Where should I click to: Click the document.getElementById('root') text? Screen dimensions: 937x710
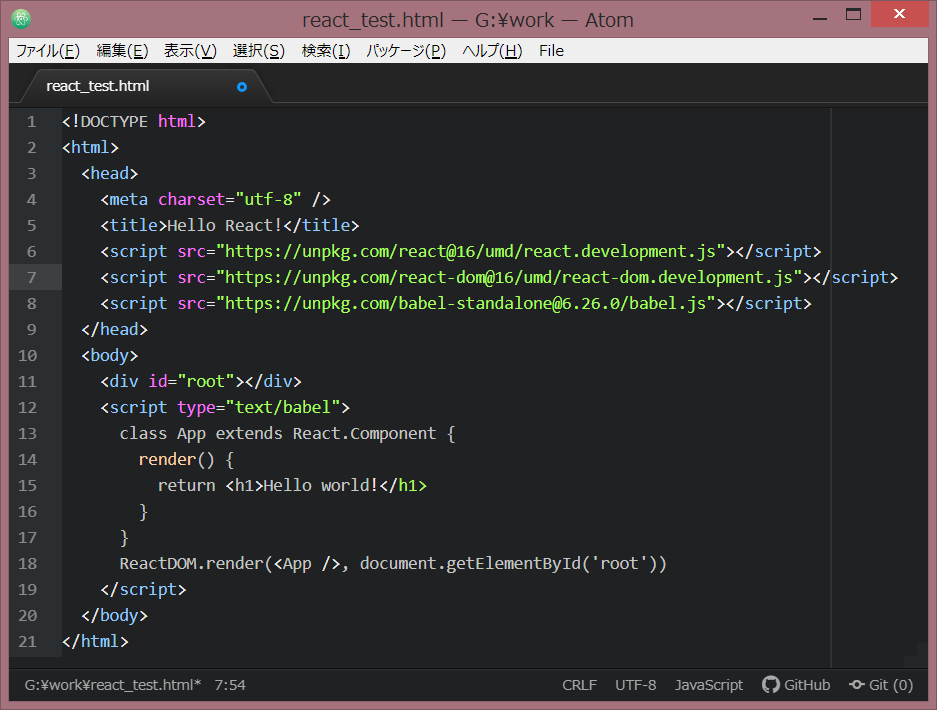(508, 564)
